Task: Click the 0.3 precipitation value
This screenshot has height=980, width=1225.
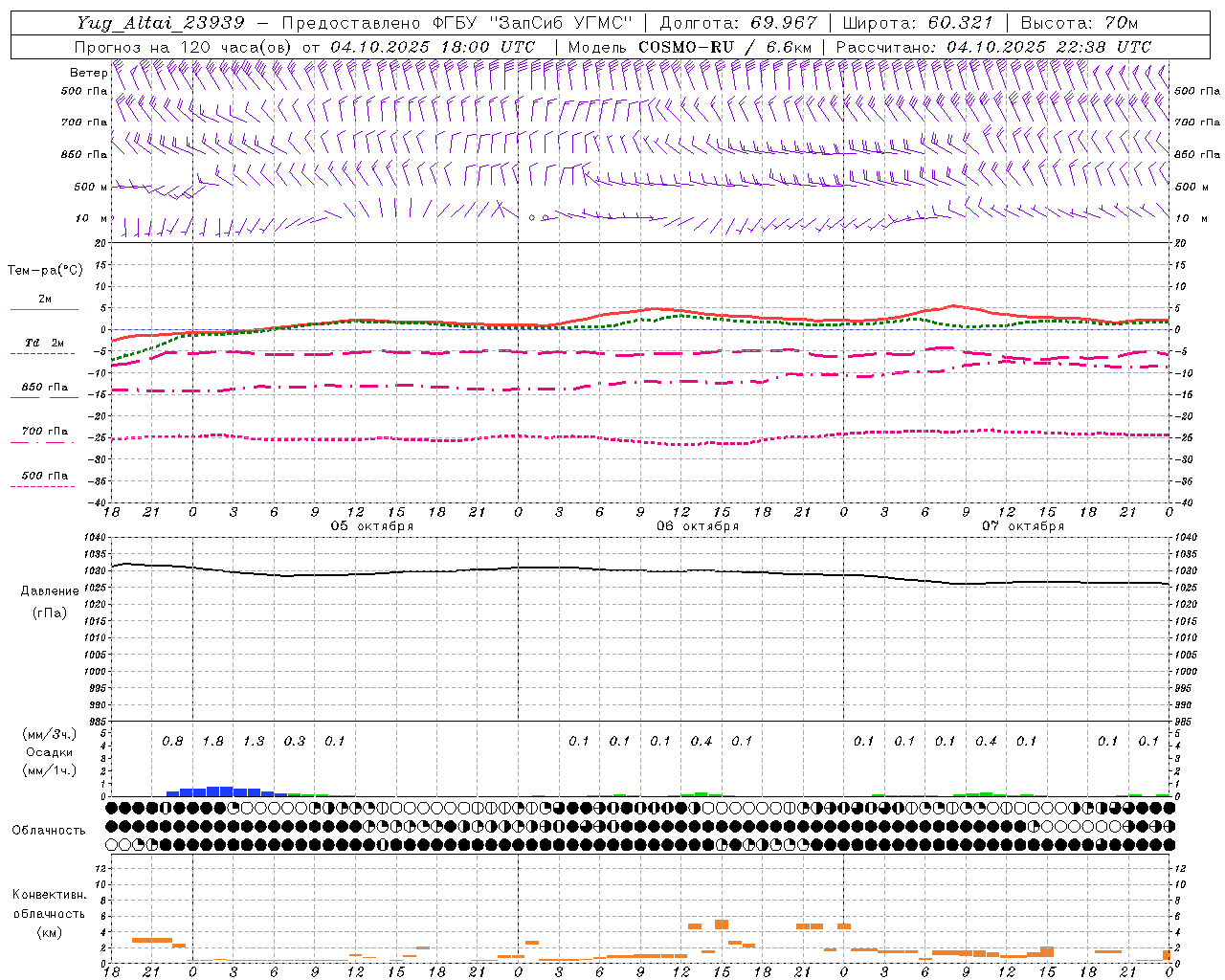Action: pyautogui.click(x=294, y=741)
